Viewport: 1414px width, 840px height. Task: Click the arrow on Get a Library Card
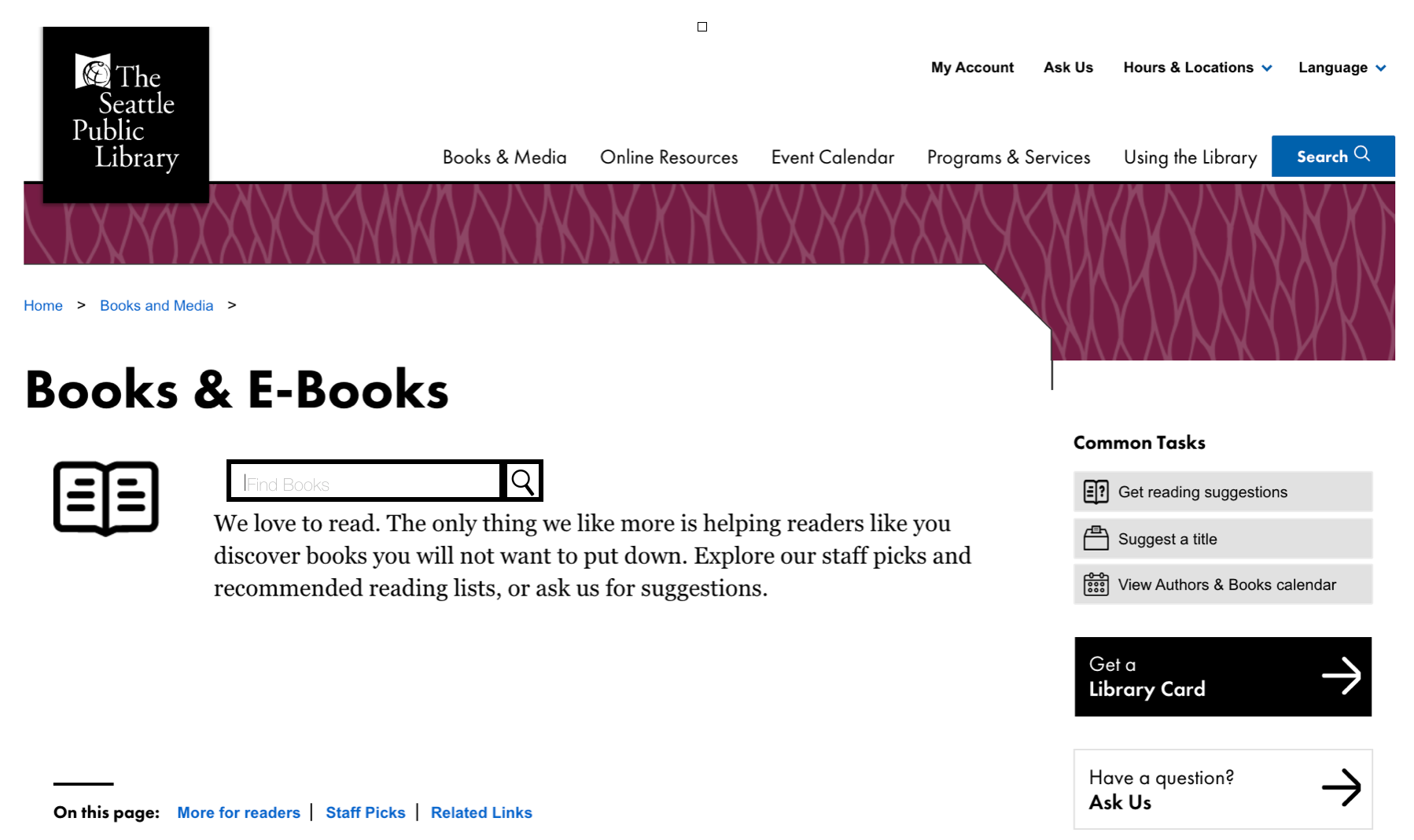coord(1341,676)
